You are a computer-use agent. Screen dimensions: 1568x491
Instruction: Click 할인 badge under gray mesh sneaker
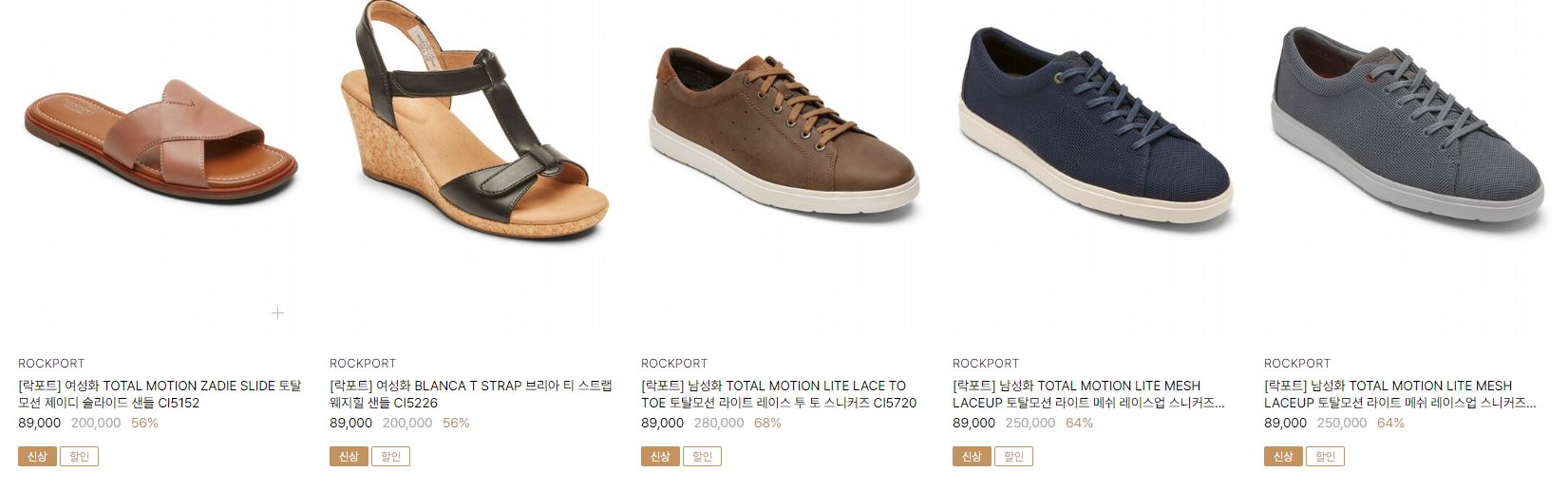(x=1325, y=457)
